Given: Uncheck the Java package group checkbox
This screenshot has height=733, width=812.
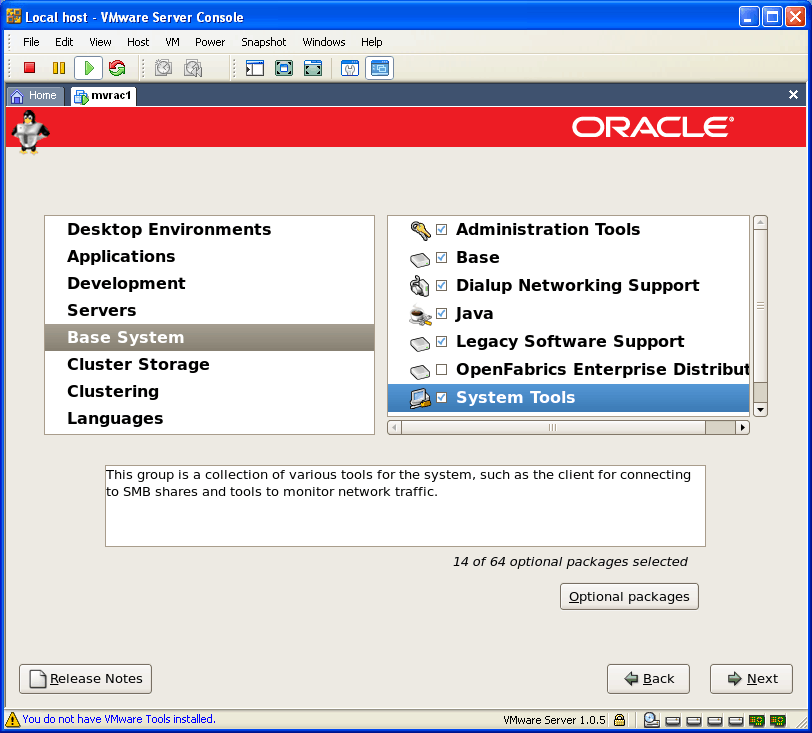Looking at the screenshot, I should (441, 314).
